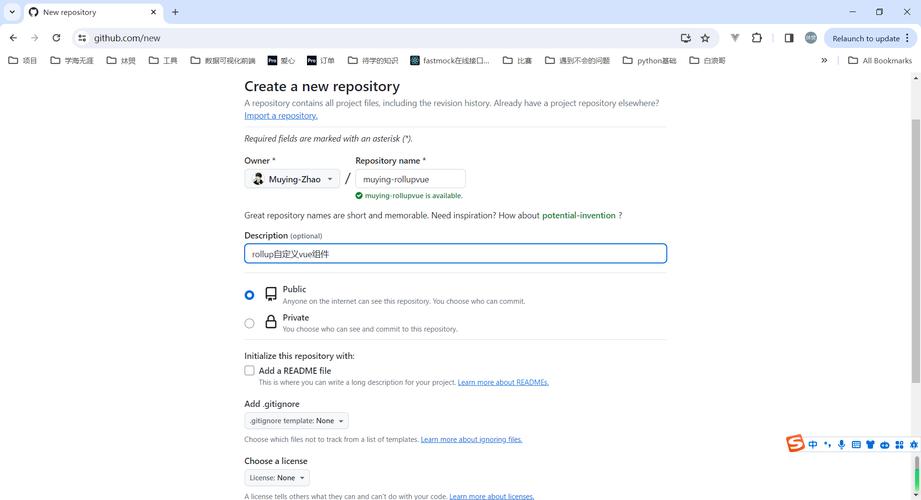The width and height of the screenshot is (921, 500).
Task: Open the python基础 bookmark folder
Action: [x=649, y=60]
